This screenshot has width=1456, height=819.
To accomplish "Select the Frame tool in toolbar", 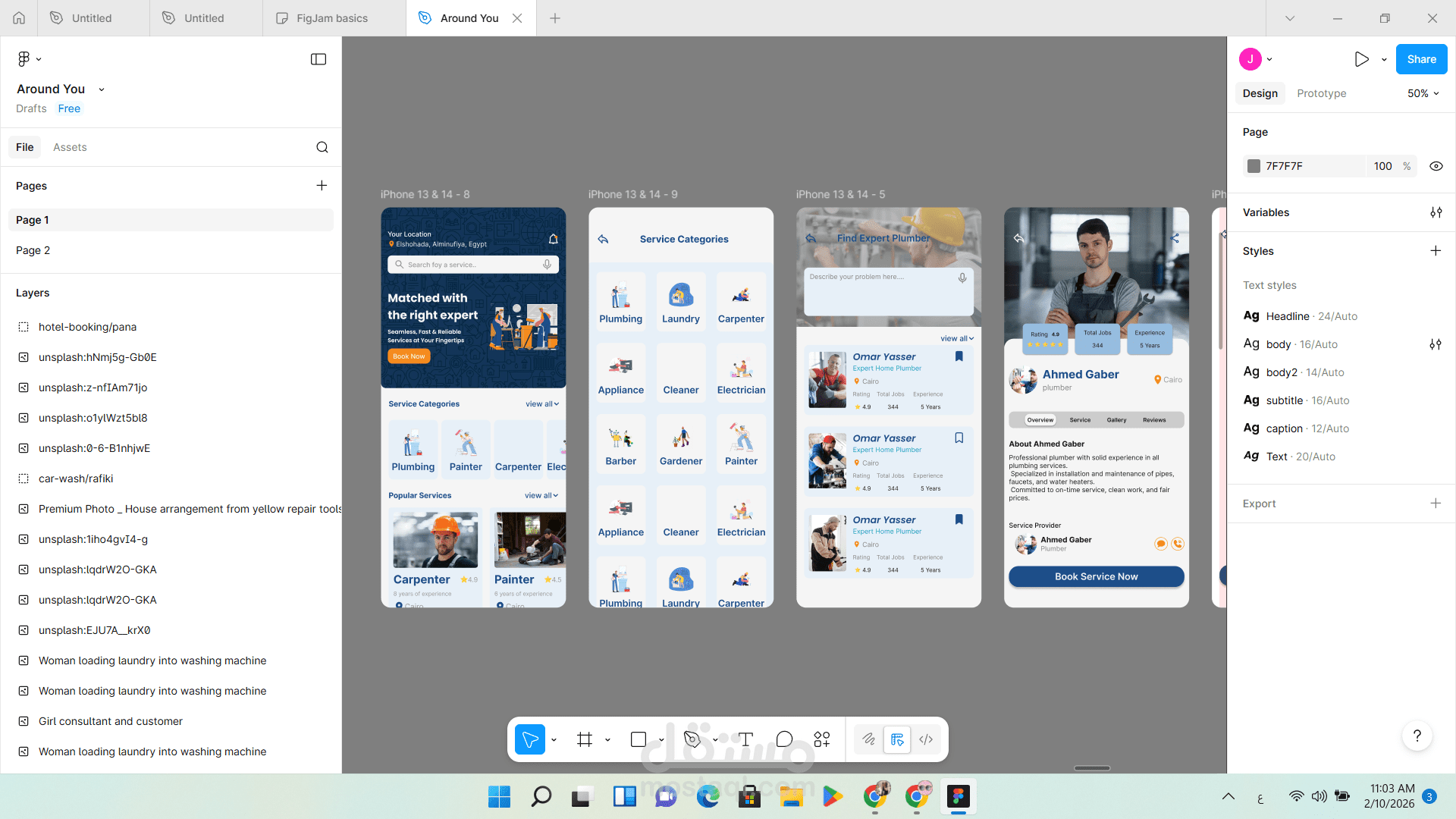I will pyautogui.click(x=585, y=739).
